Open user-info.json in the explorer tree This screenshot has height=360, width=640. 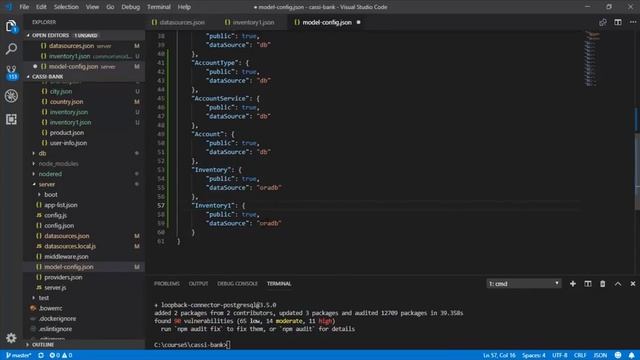click(x=68, y=143)
